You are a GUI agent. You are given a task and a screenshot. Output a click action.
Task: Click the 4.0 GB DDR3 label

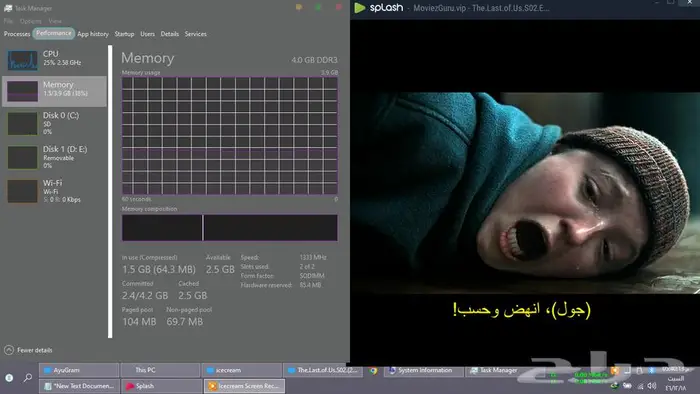314,60
